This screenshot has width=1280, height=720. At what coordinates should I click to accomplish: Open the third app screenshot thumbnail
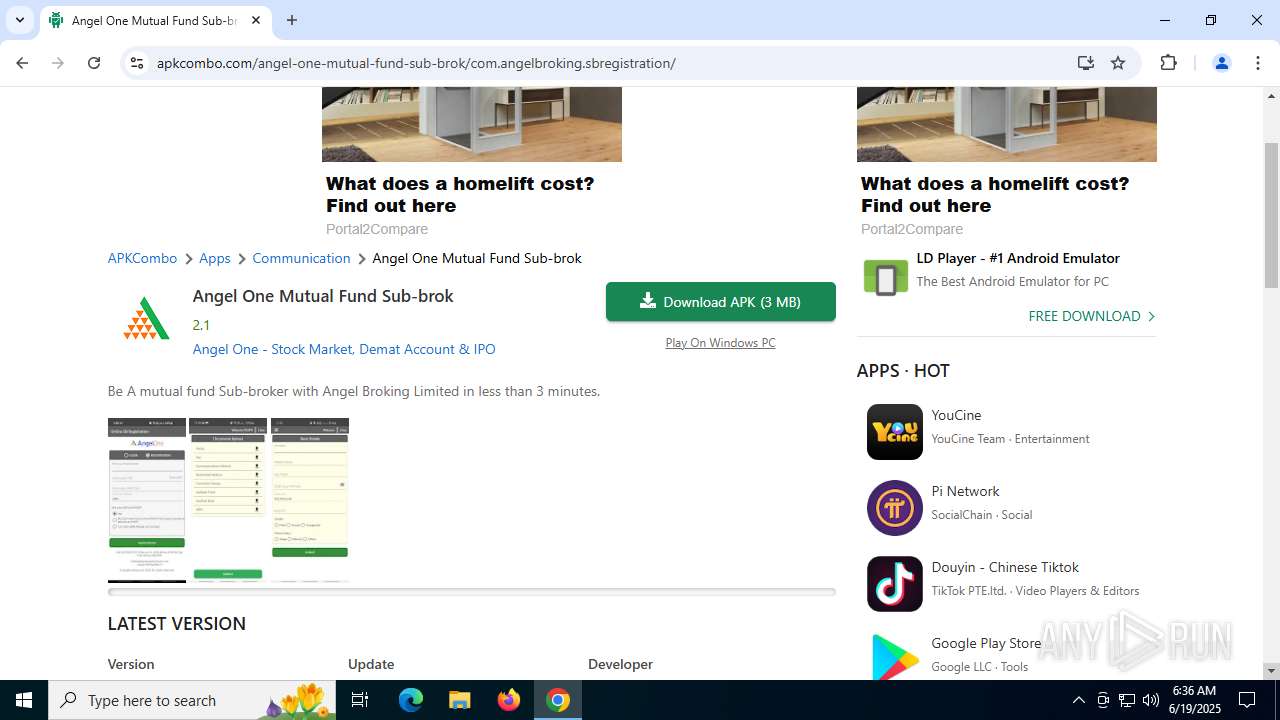pyautogui.click(x=310, y=500)
